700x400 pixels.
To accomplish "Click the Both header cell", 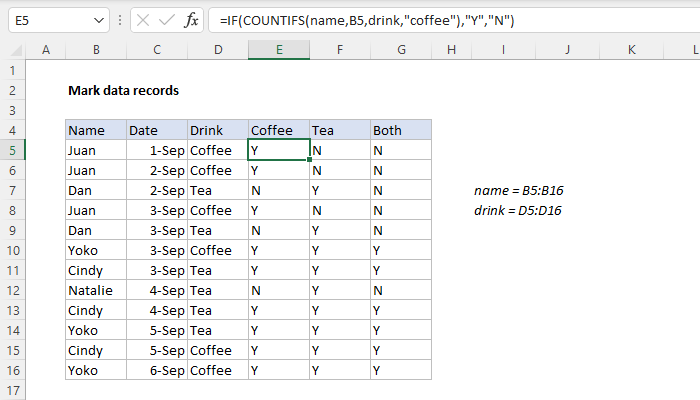I will click(401, 130).
